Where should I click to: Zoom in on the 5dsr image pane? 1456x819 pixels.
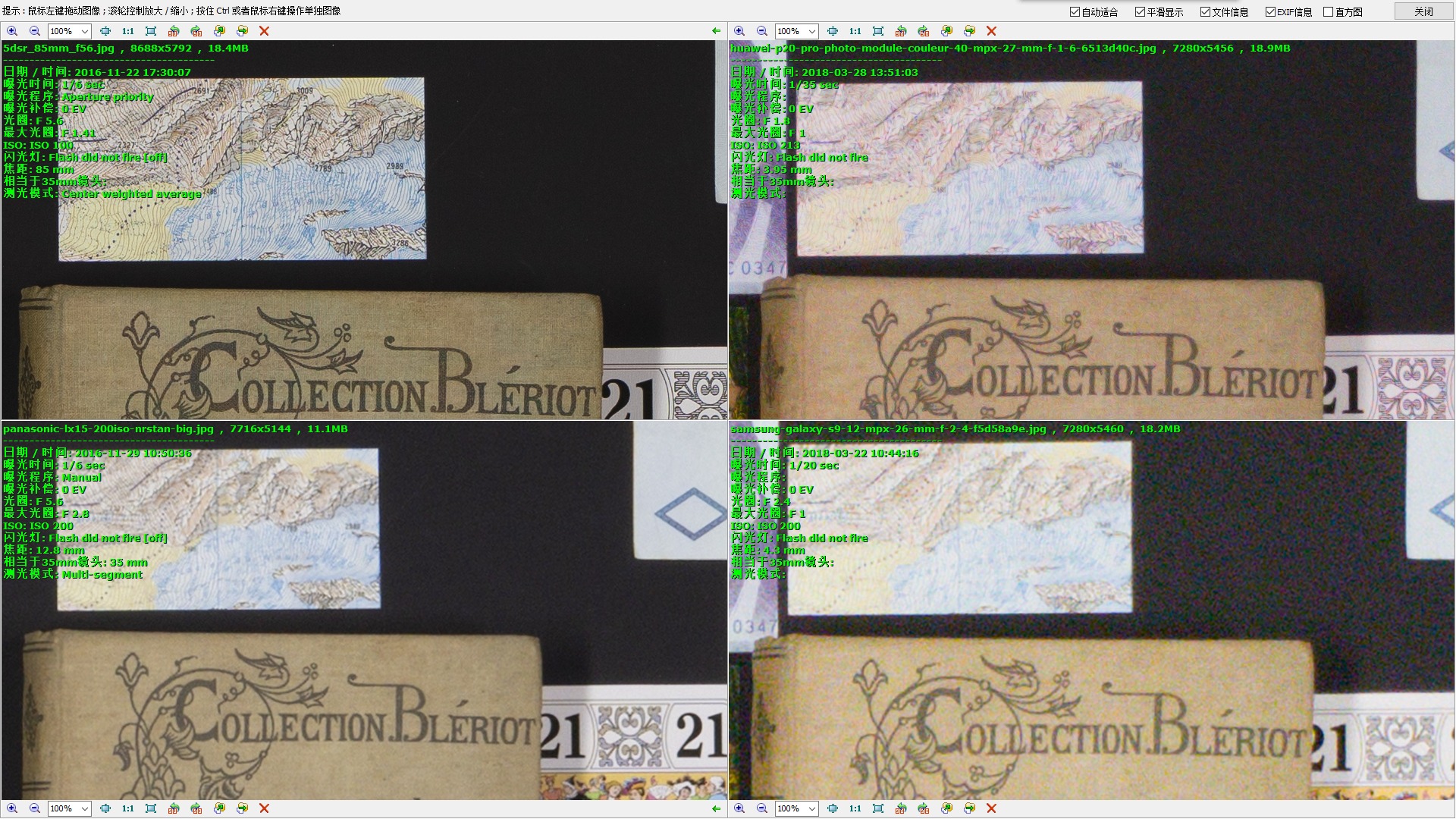(x=12, y=31)
